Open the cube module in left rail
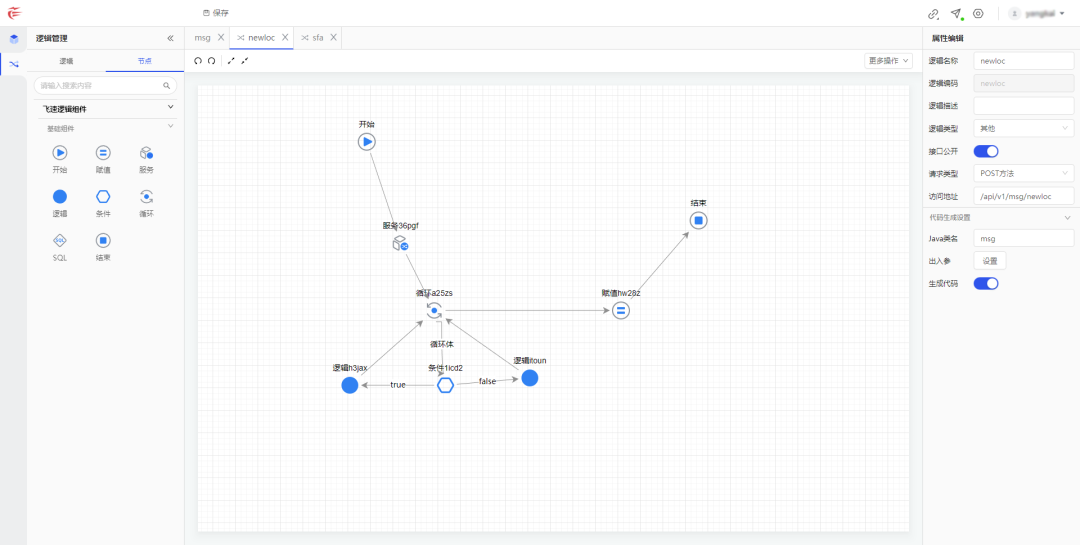The height and width of the screenshot is (545, 1080). 13,39
